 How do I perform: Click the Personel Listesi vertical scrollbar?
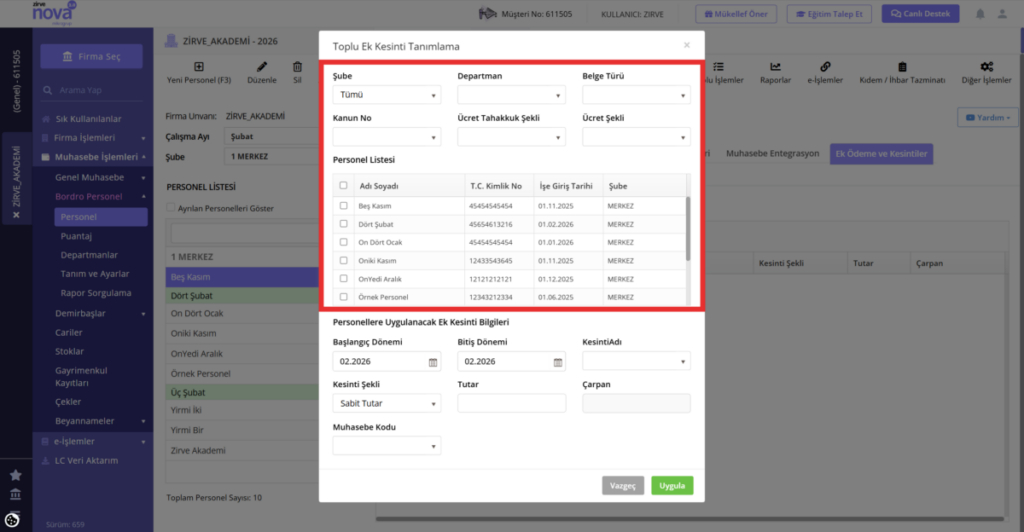(688, 228)
